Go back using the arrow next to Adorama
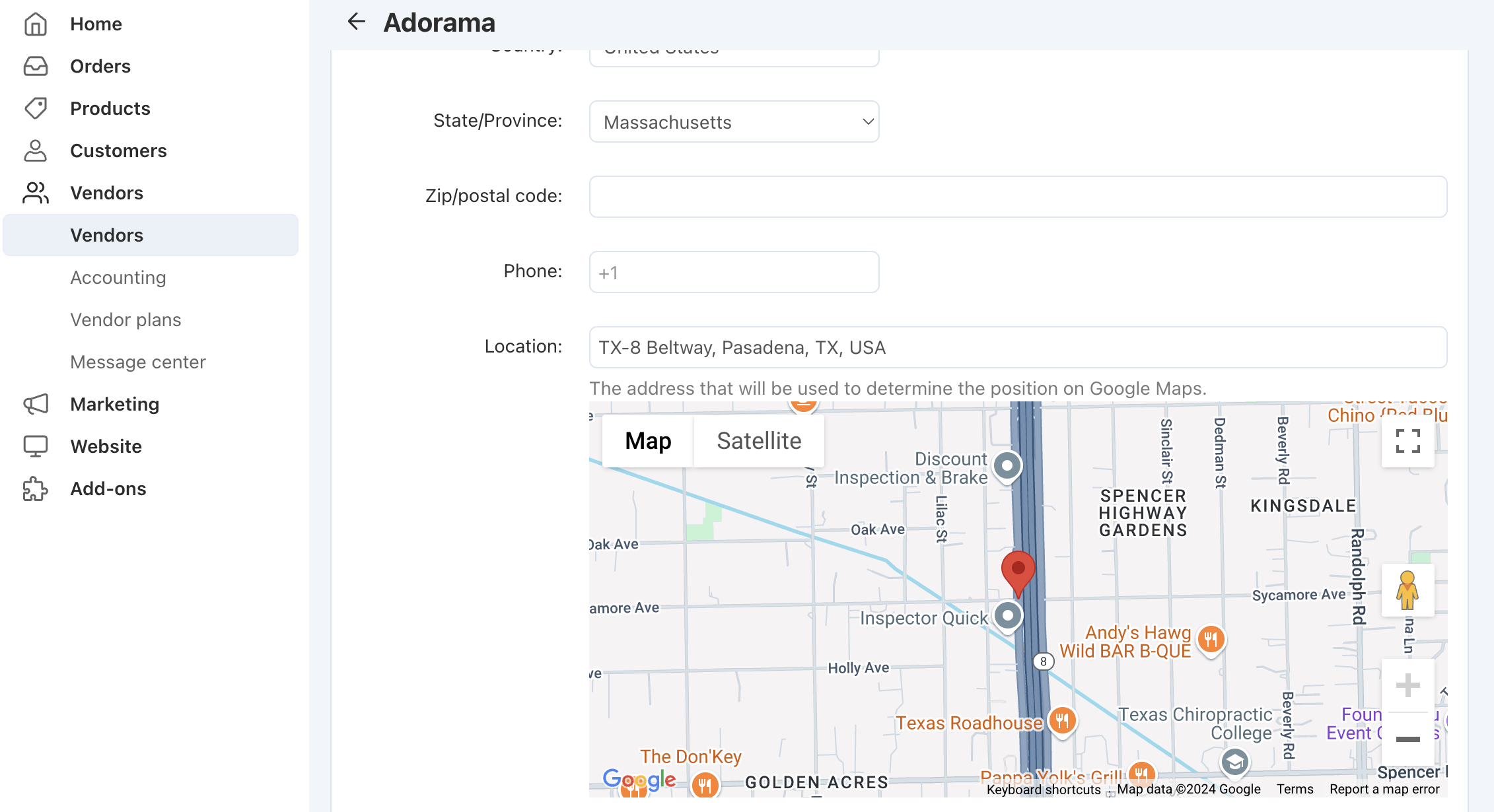 [x=357, y=22]
